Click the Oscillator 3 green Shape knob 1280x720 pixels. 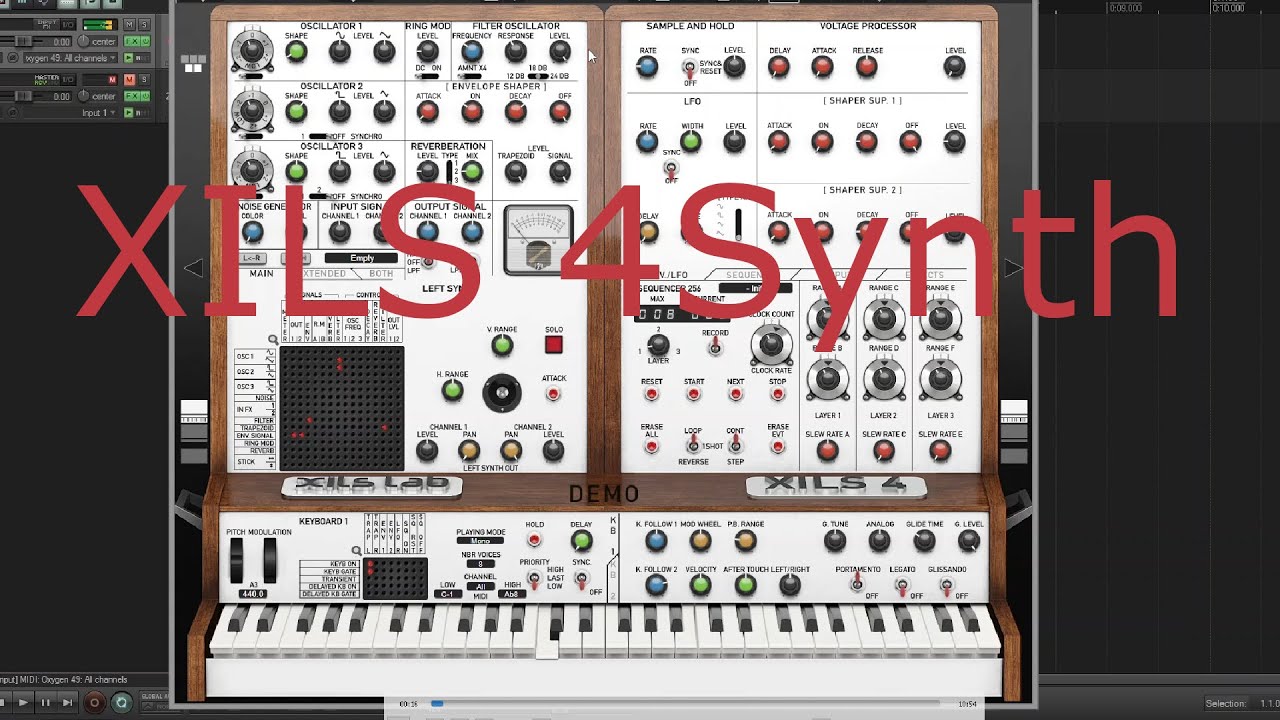(x=296, y=171)
